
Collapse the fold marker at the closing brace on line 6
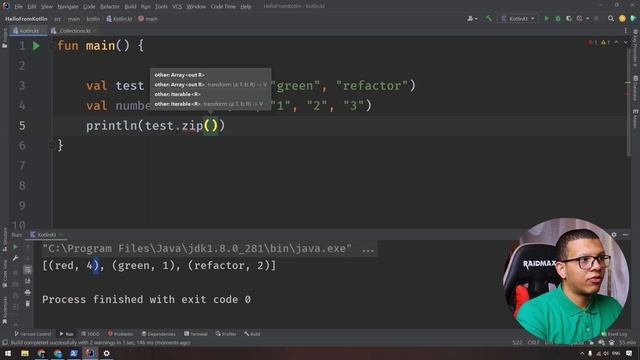[51, 145]
